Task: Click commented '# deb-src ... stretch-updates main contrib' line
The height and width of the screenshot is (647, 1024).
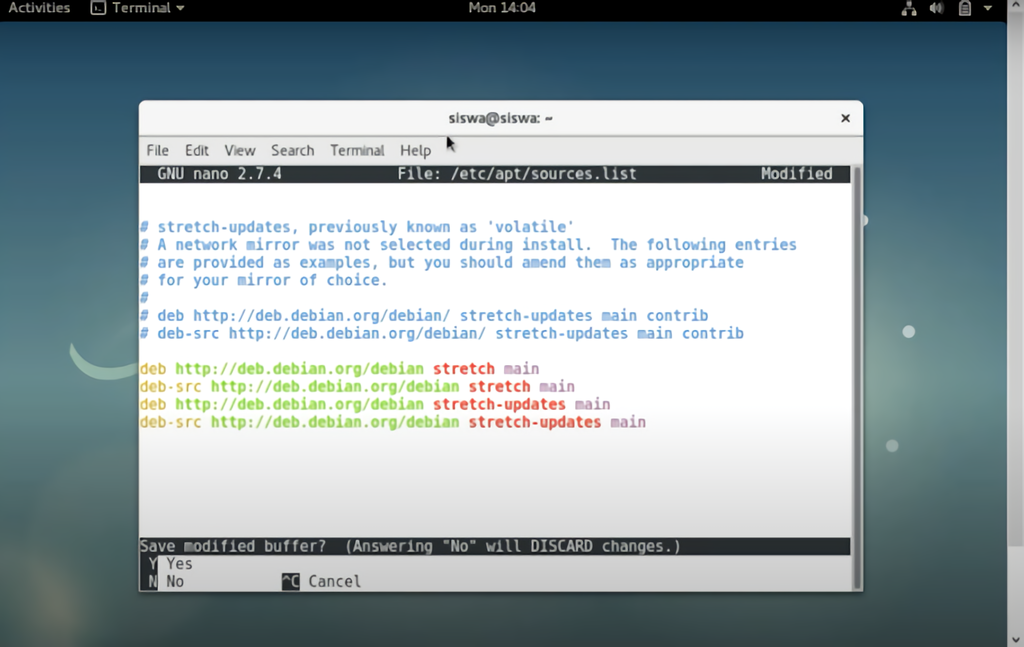Action: point(441,333)
